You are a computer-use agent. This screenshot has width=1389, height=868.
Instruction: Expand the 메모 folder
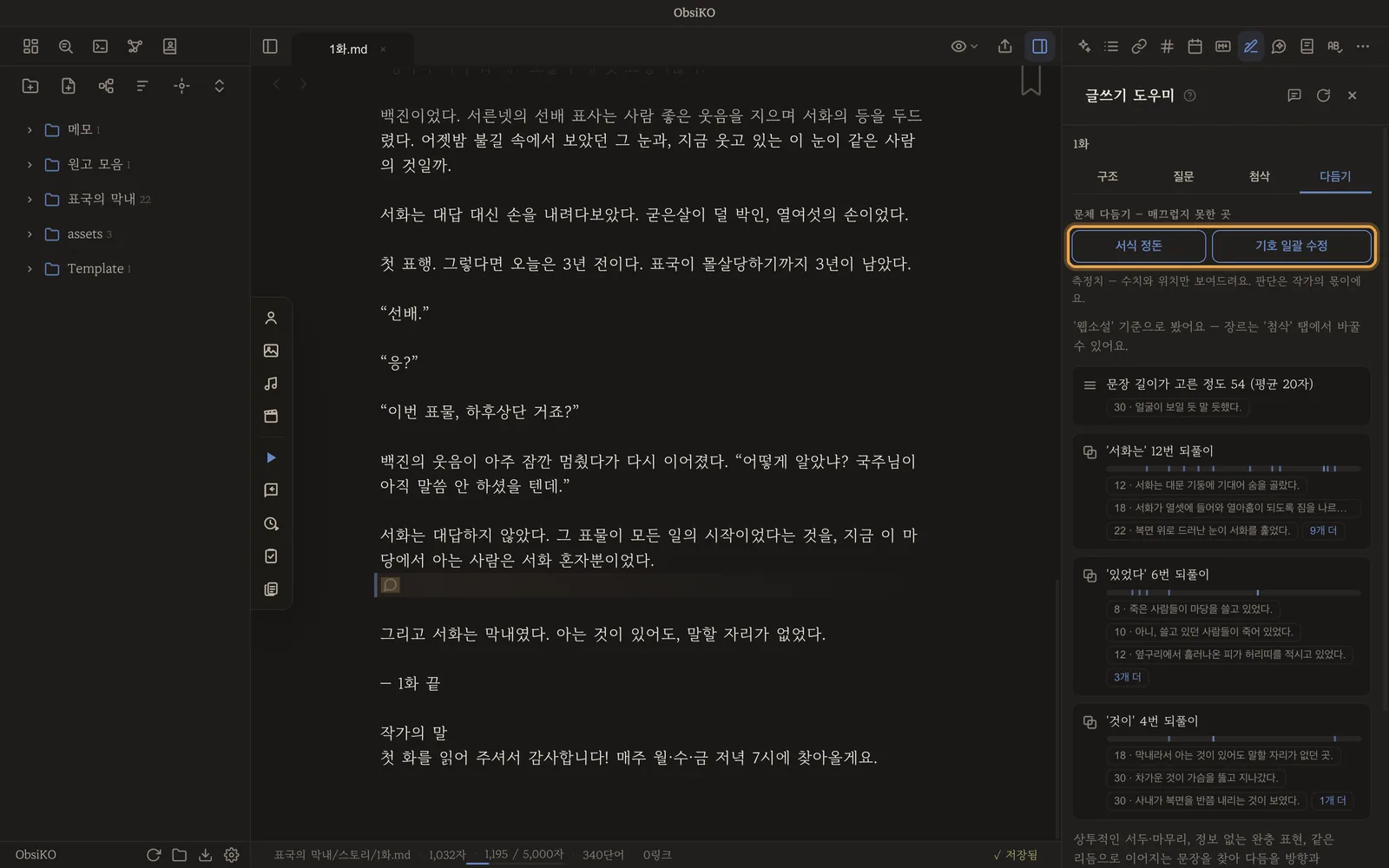pyautogui.click(x=30, y=130)
